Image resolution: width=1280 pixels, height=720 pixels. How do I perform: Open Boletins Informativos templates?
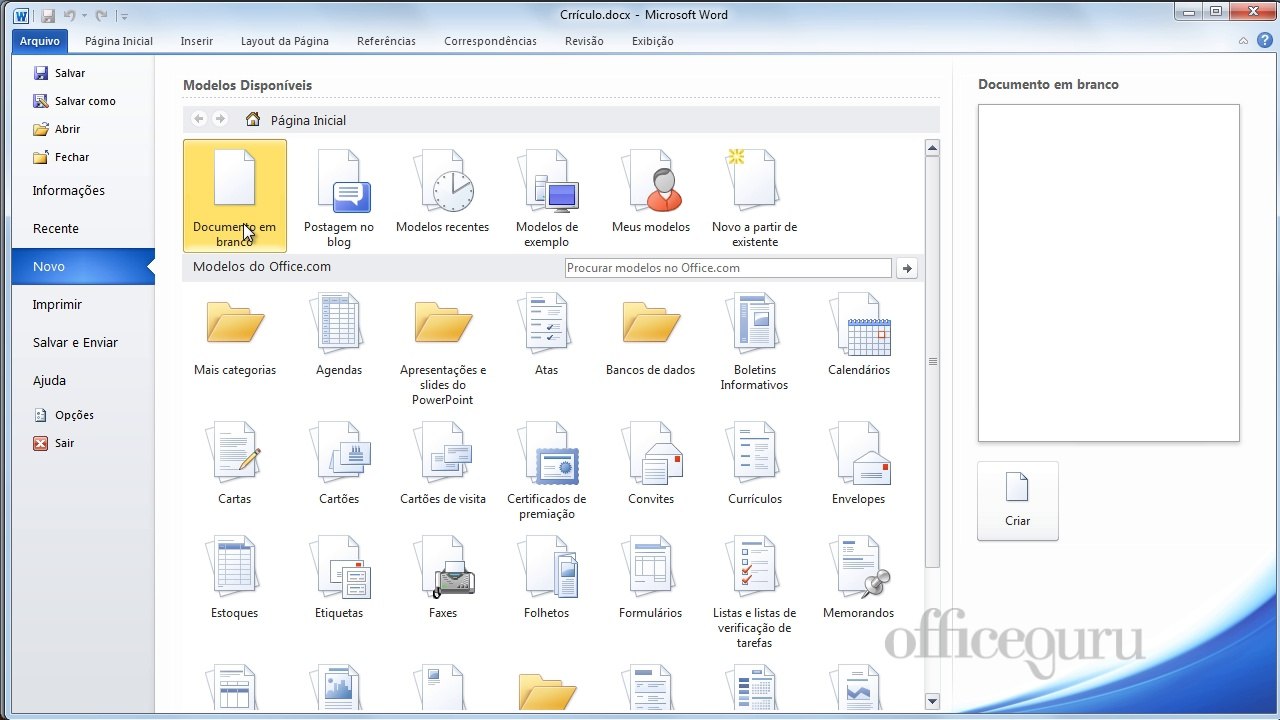pos(755,342)
